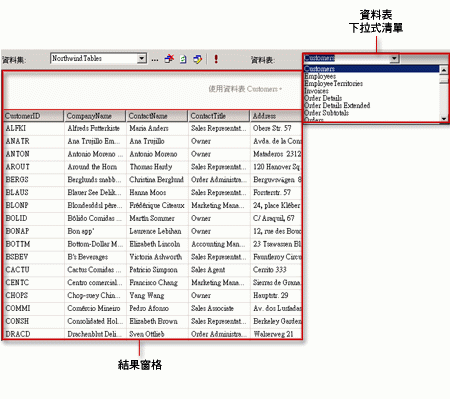Click the BLONP customer ID cell
This screenshot has width=450, height=399.
click(x=34, y=205)
